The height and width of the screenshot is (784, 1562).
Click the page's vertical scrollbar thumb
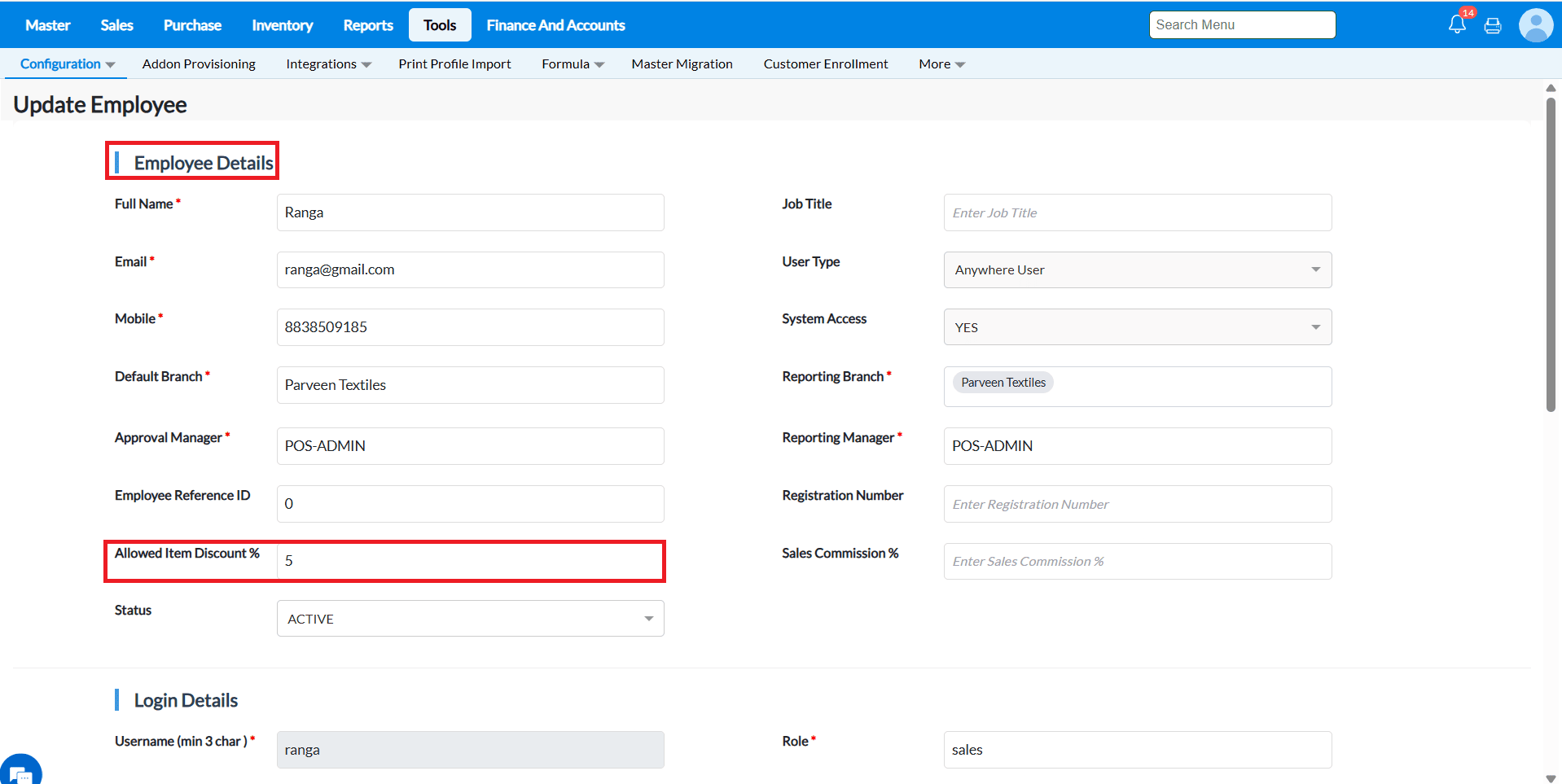click(1551, 254)
